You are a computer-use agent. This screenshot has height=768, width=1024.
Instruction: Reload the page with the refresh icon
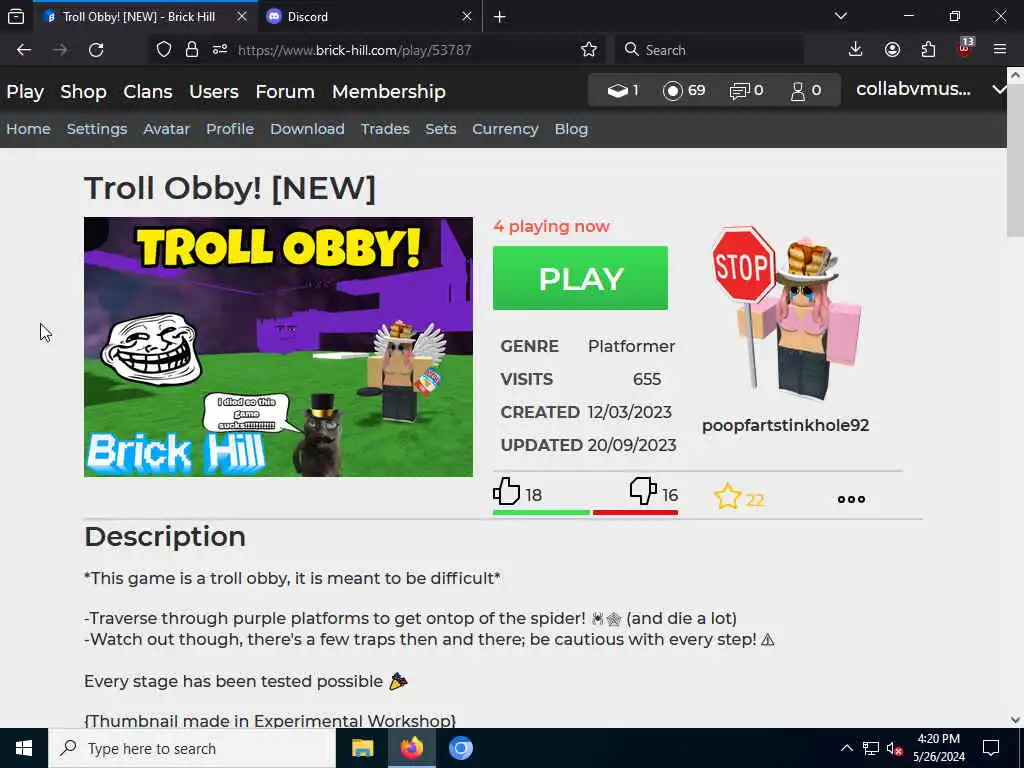coord(96,50)
